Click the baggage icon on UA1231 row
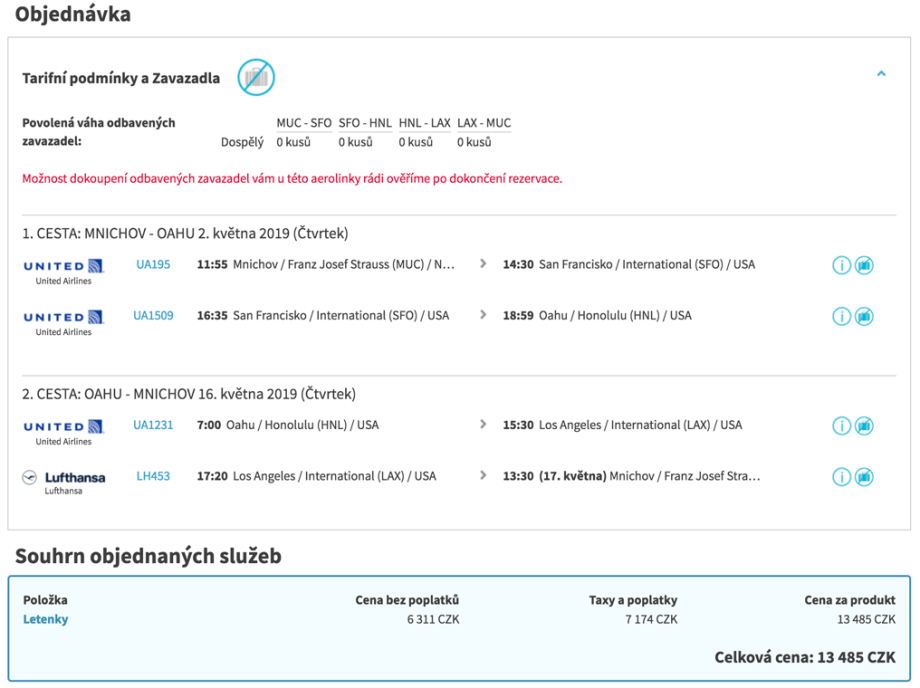This screenshot has width=920, height=688. [864, 426]
